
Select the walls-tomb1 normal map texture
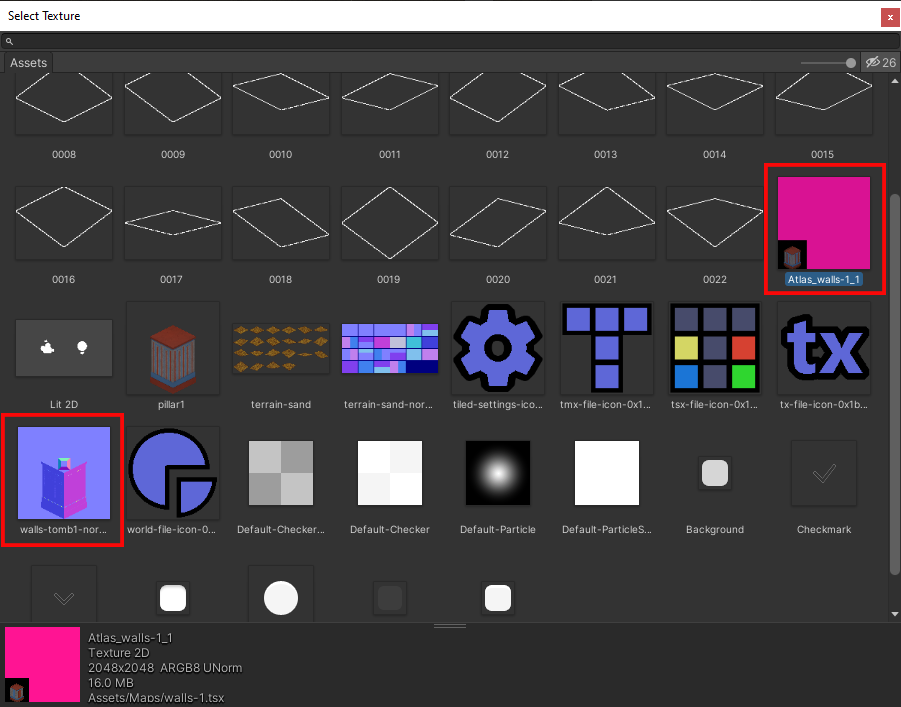(62, 473)
